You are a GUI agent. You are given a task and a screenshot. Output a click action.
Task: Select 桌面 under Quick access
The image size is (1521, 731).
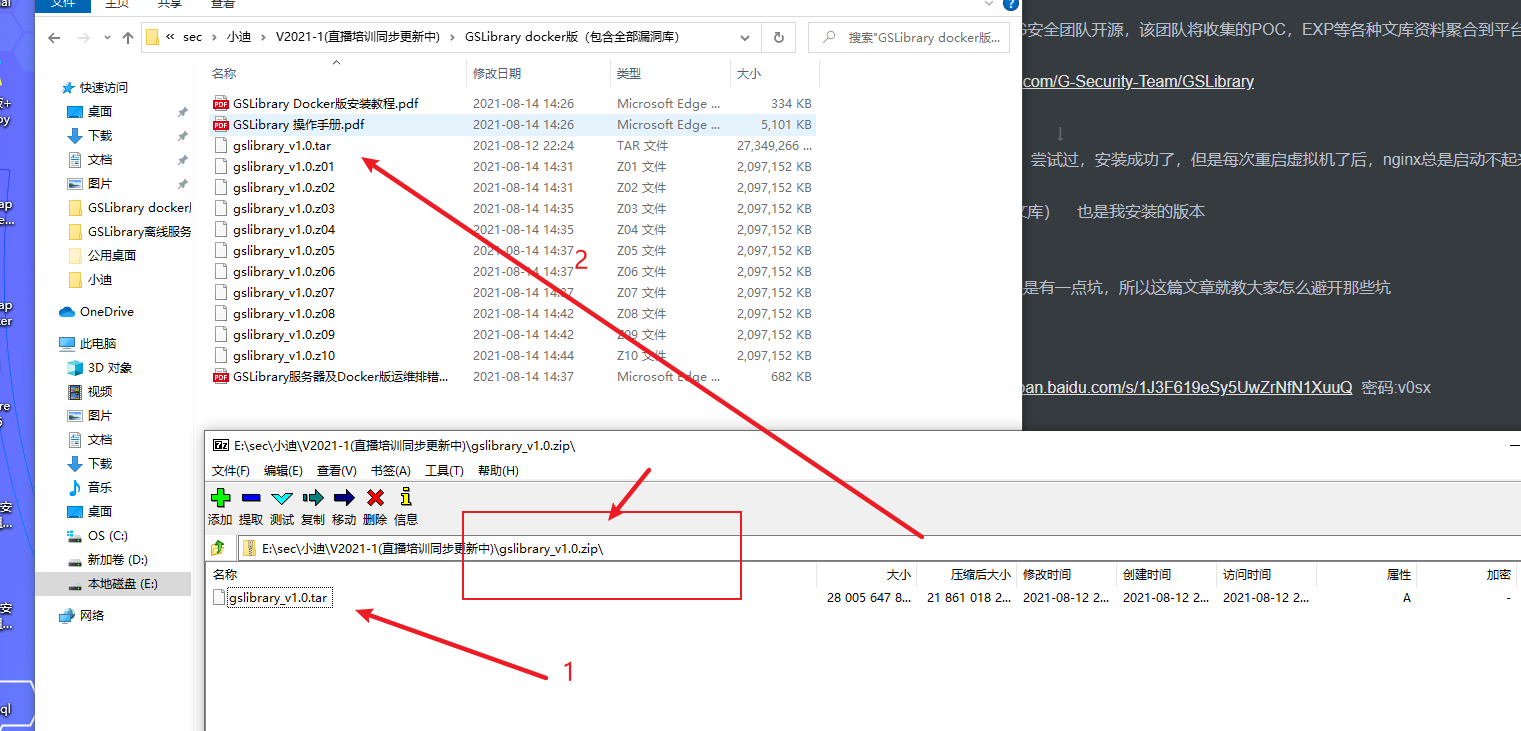pos(100,112)
